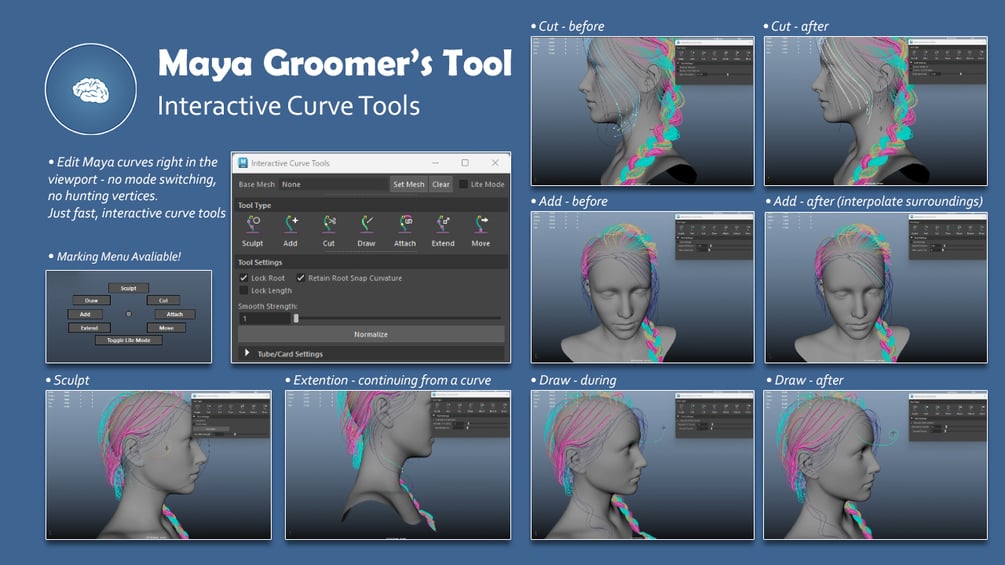Choose Draw in the marking menu
1005x565 pixels.
pyautogui.click(x=92, y=300)
